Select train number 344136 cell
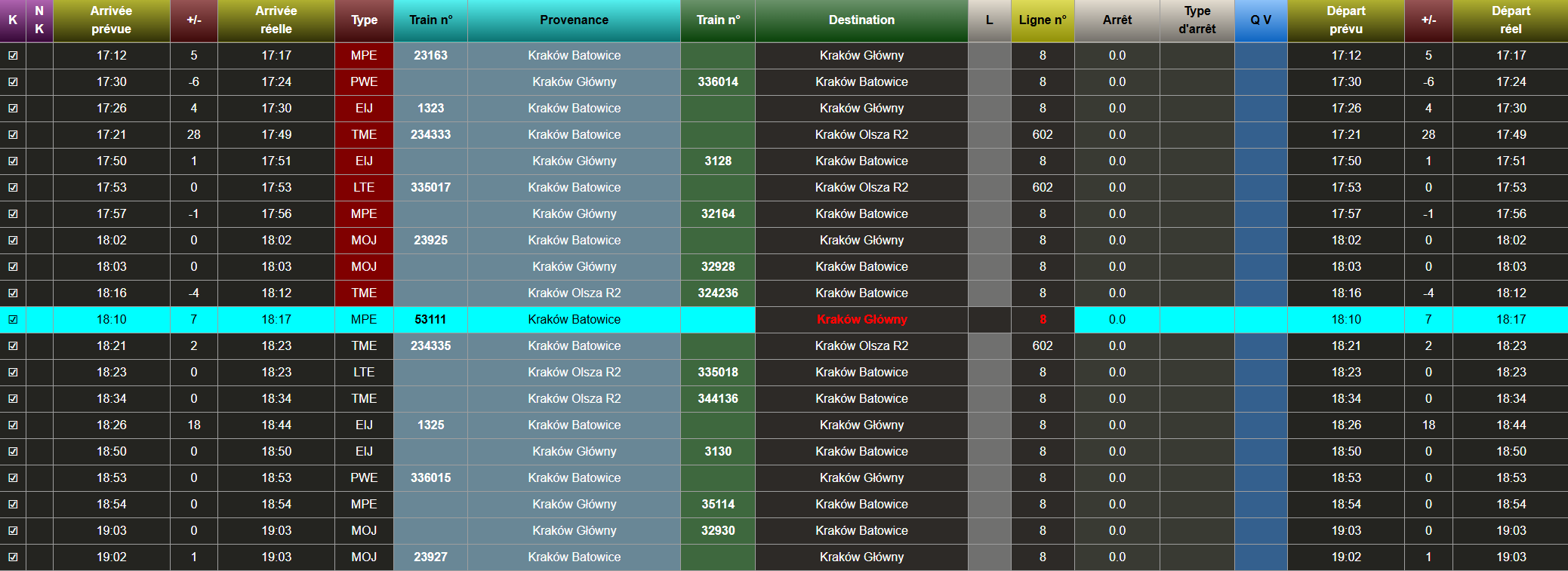1568x571 pixels. pyautogui.click(x=718, y=398)
